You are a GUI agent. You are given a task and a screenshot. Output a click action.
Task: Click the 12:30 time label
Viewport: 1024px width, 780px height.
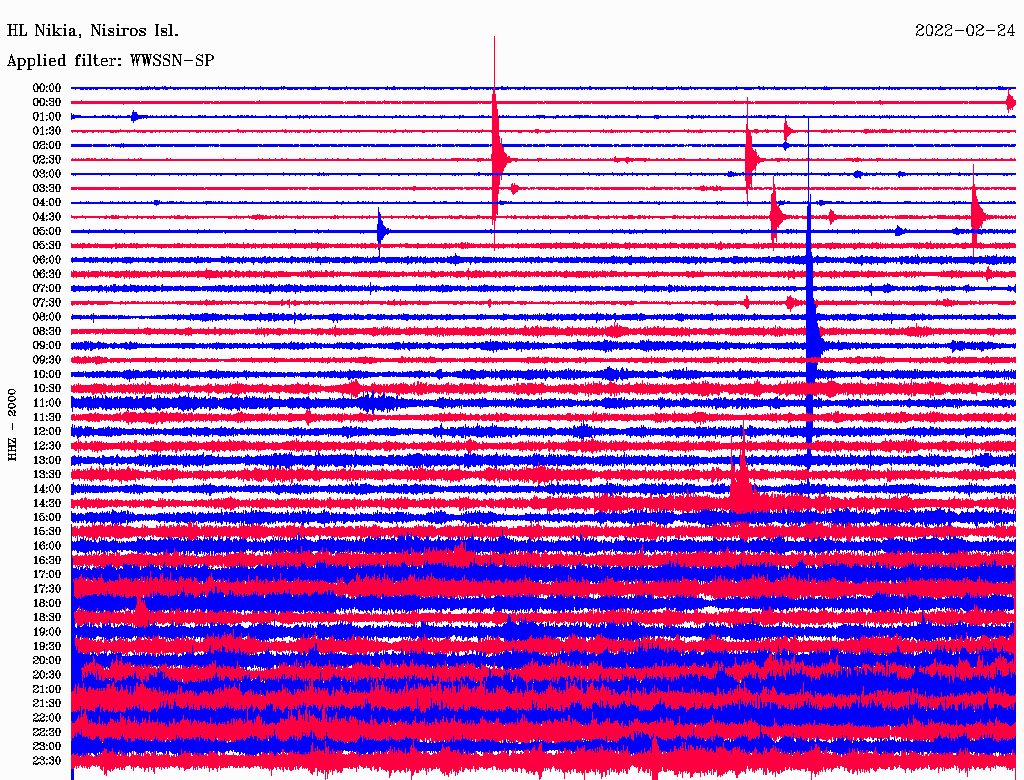tap(47, 446)
